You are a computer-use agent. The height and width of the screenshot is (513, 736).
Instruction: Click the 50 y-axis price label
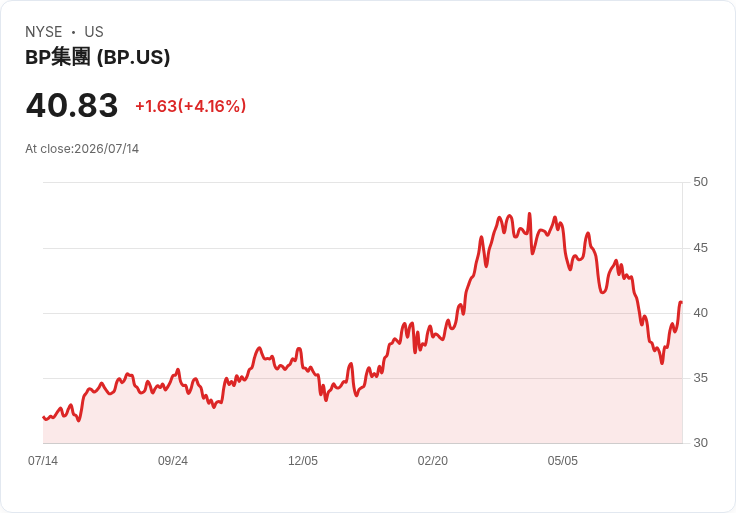pyautogui.click(x=700, y=182)
